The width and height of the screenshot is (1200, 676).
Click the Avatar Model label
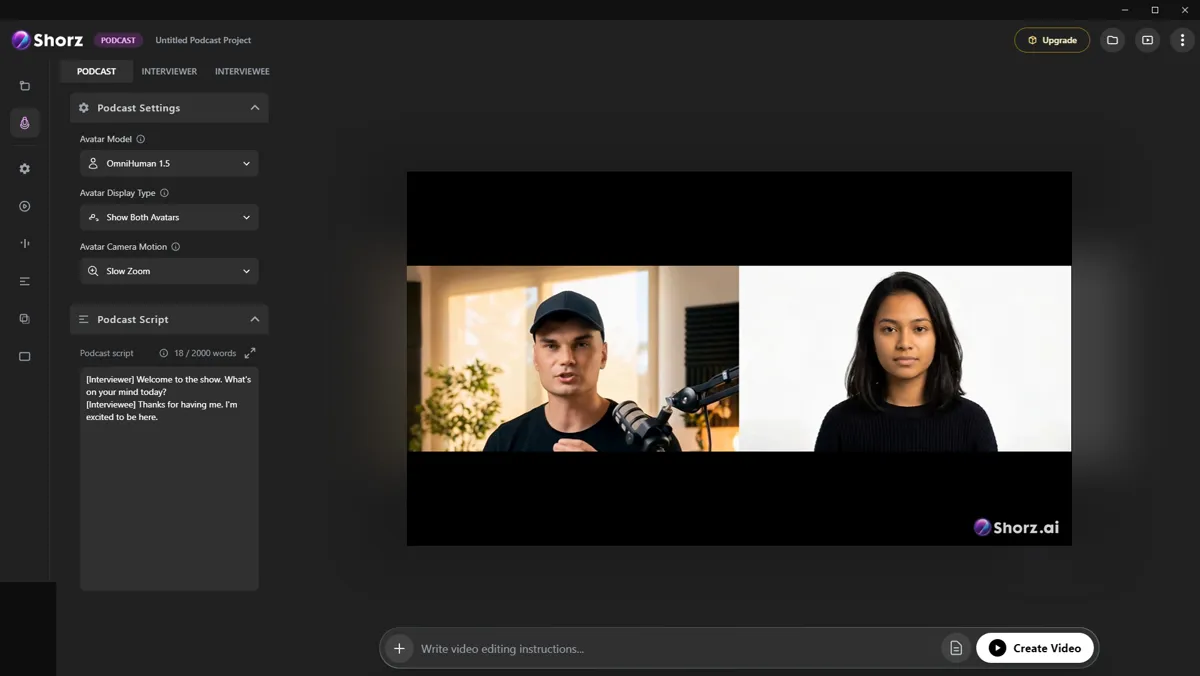pyautogui.click(x=105, y=139)
